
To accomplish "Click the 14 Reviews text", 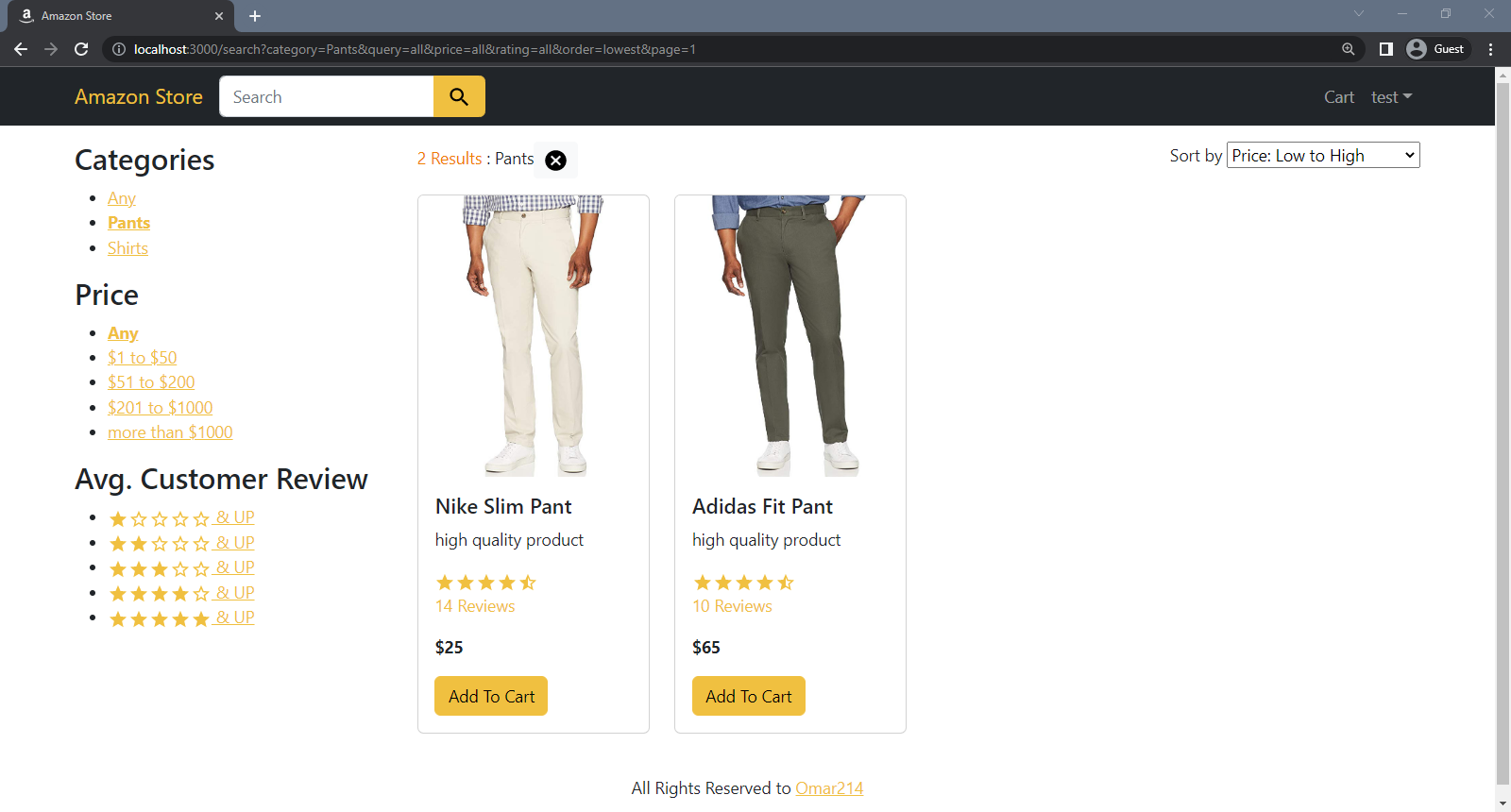I will point(475,606).
